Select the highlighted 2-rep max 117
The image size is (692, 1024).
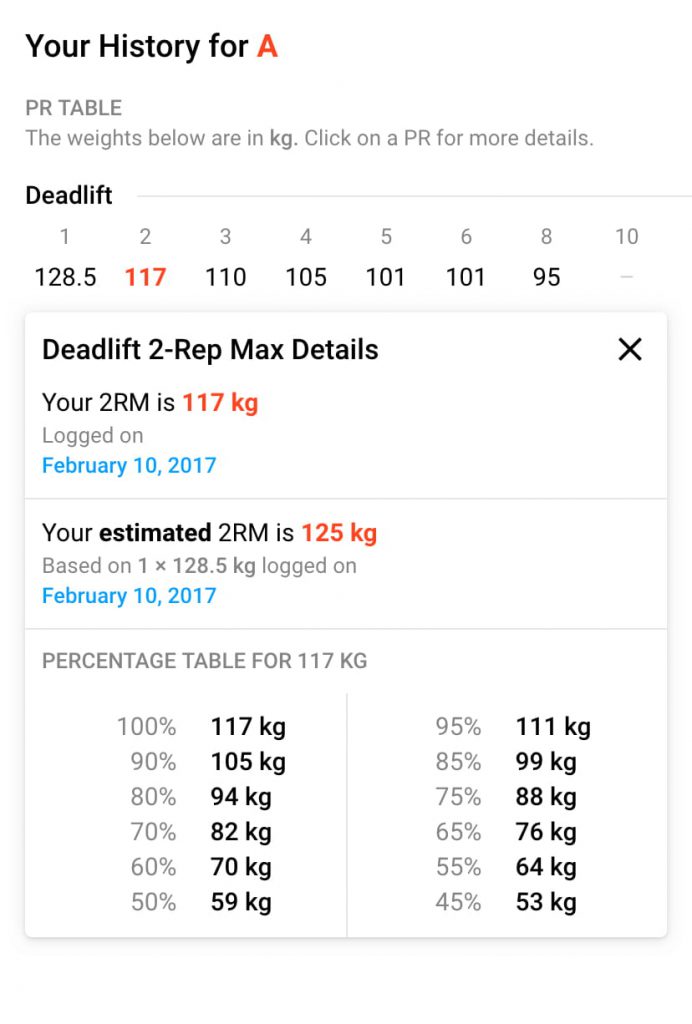point(145,277)
